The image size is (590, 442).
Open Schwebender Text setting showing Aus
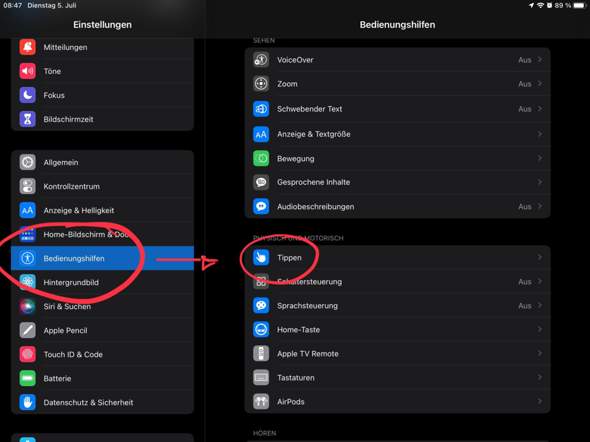(x=397, y=109)
